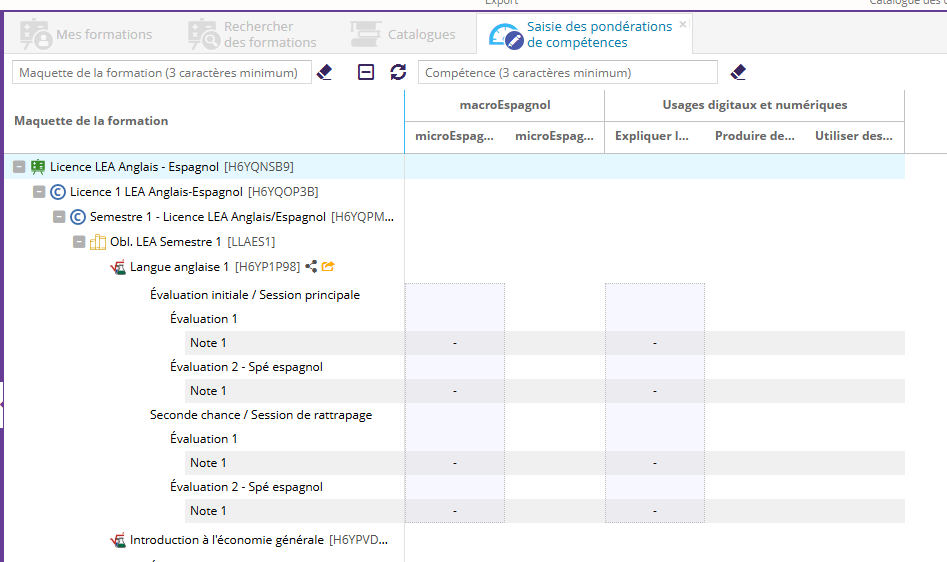
Task: Click the refresh arrows icon
Action: coord(398,72)
